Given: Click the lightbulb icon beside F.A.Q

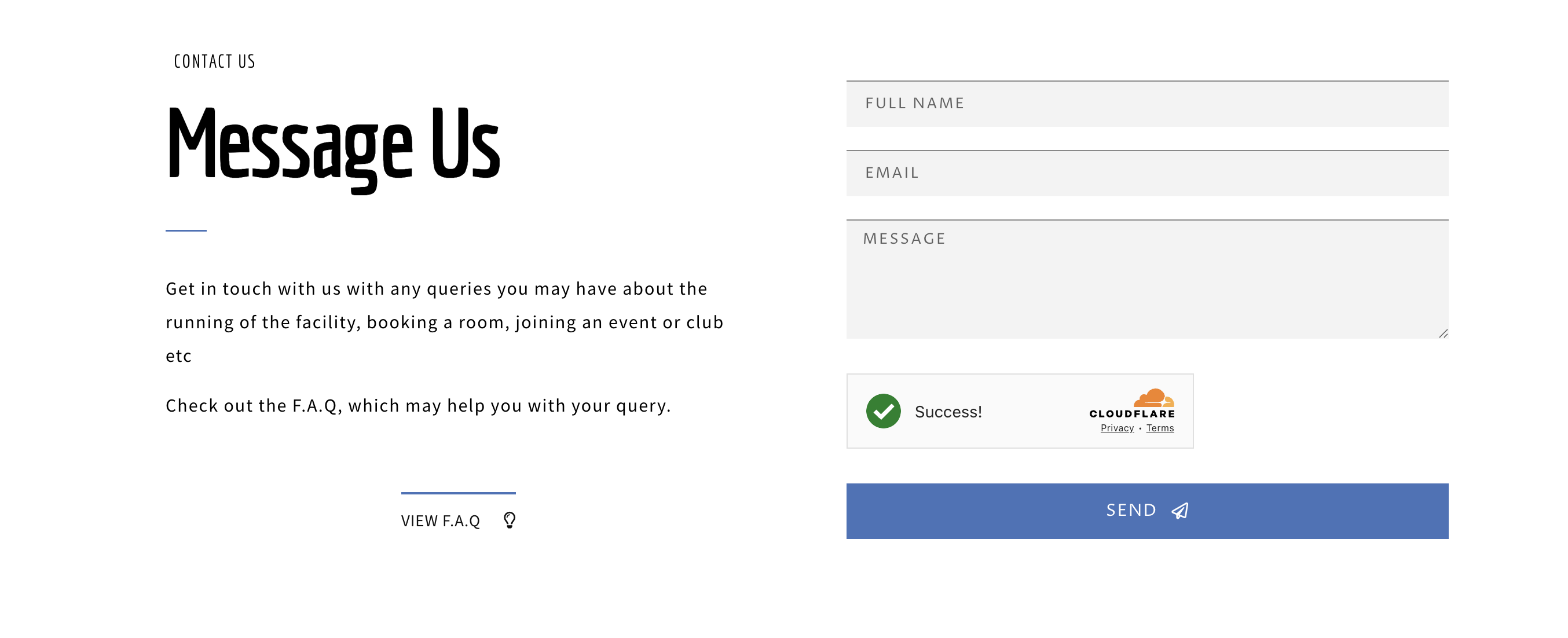Looking at the screenshot, I should click(510, 520).
